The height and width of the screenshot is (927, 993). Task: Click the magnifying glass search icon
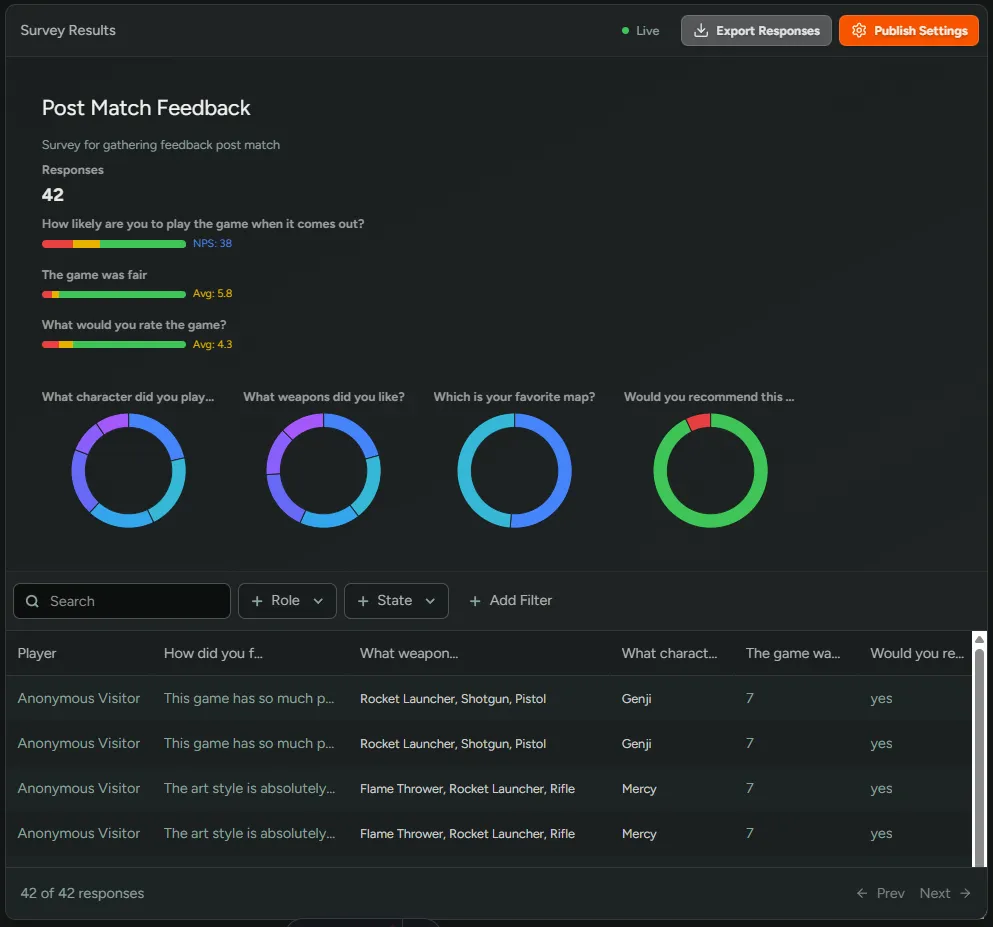tap(32, 601)
